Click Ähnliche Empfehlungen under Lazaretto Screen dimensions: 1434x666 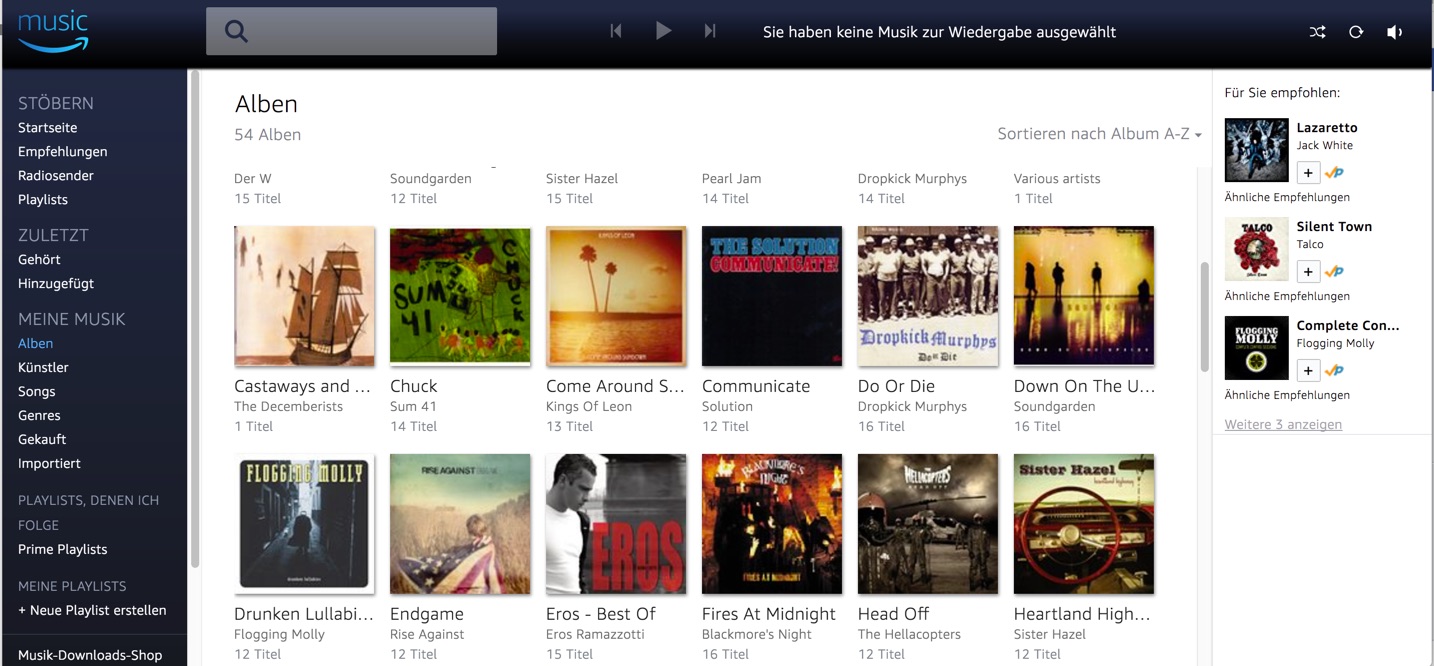(x=1287, y=198)
